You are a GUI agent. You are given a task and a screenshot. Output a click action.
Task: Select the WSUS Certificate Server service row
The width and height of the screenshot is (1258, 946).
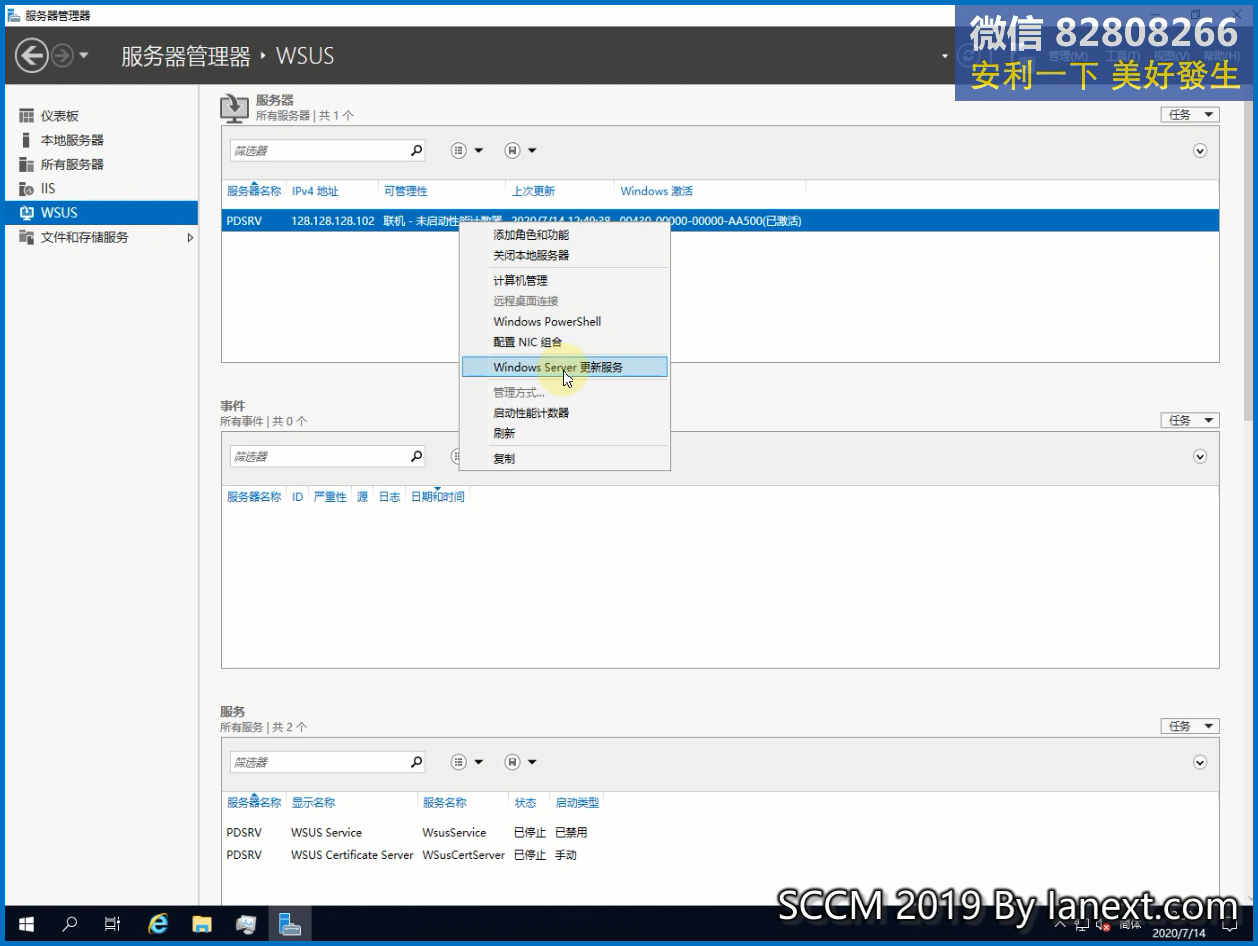[719, 855]
